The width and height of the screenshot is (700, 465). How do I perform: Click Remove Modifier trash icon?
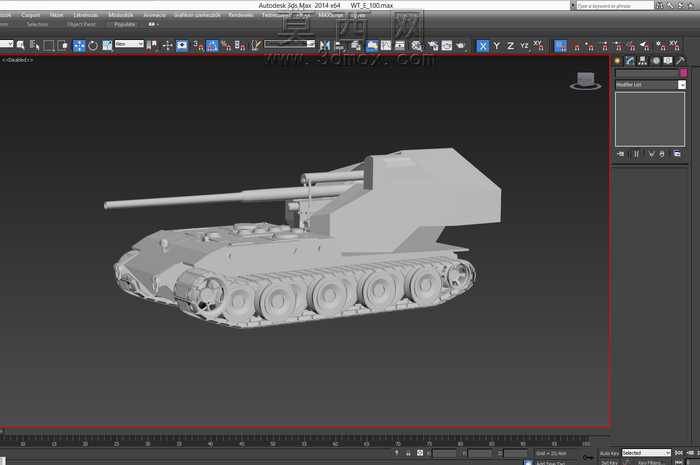pyautogui.click(x=662, y=154)
